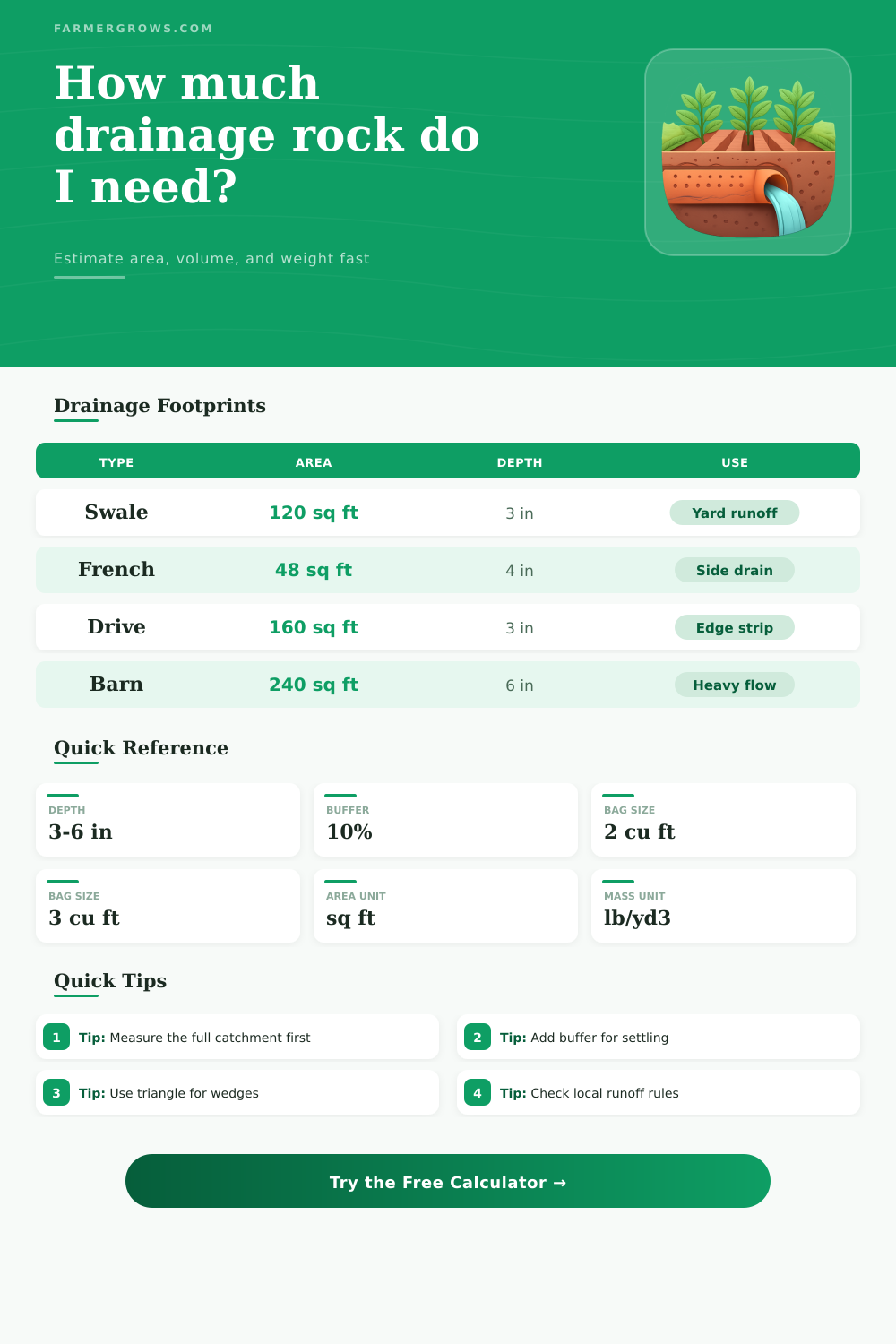Click the 4 in depth value
The width and height of the screenshot is (896, 1344).
pos(520,571)
